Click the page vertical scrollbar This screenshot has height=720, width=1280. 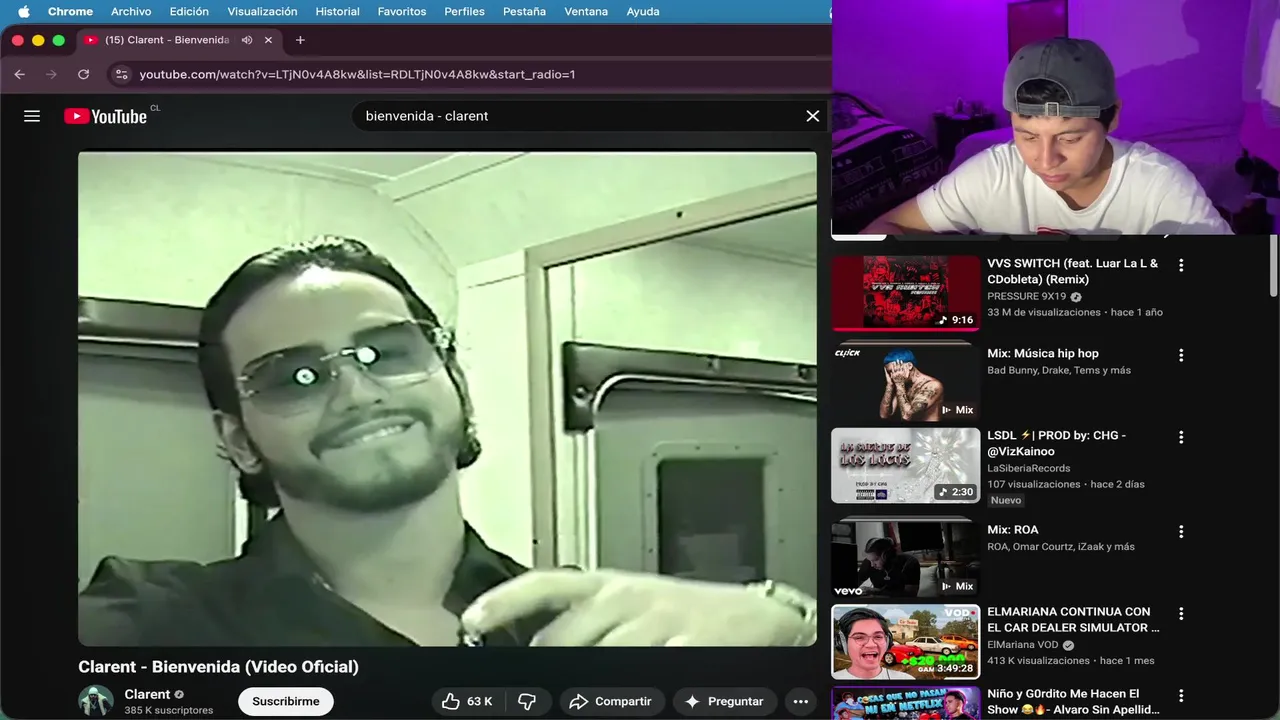click(1274, 266)
